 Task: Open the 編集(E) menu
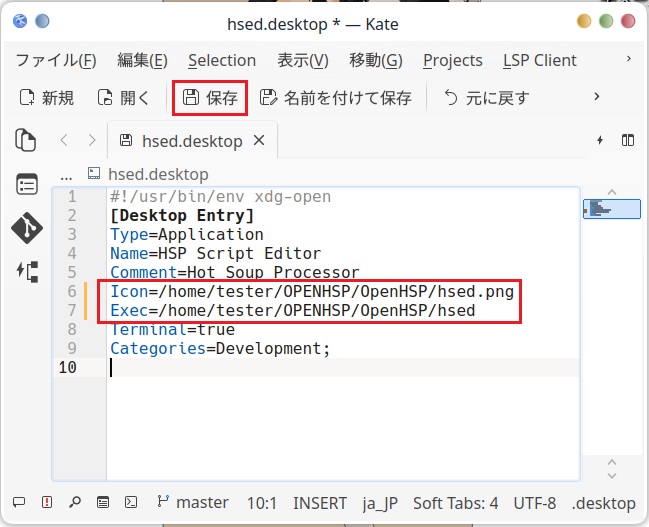[x=142, y=60]
